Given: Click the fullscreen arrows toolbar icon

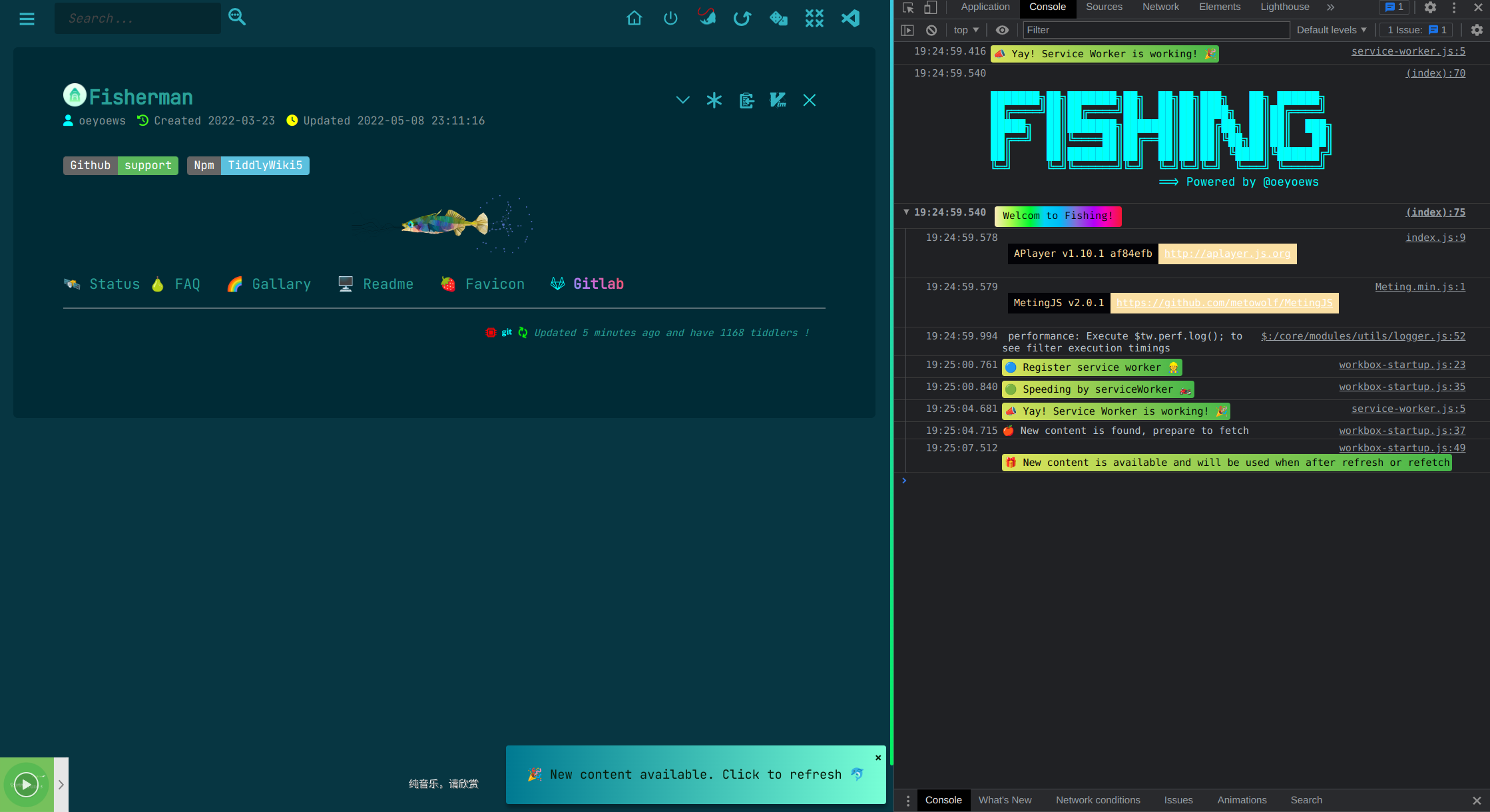Looking at the screenshot, I should point(814,18).
